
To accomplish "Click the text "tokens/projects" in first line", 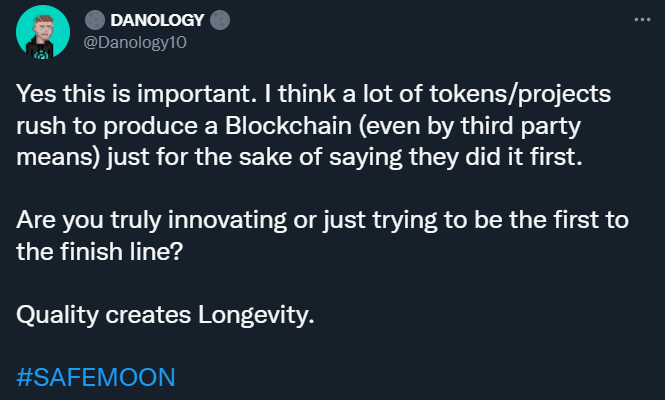I will [520, 94].
